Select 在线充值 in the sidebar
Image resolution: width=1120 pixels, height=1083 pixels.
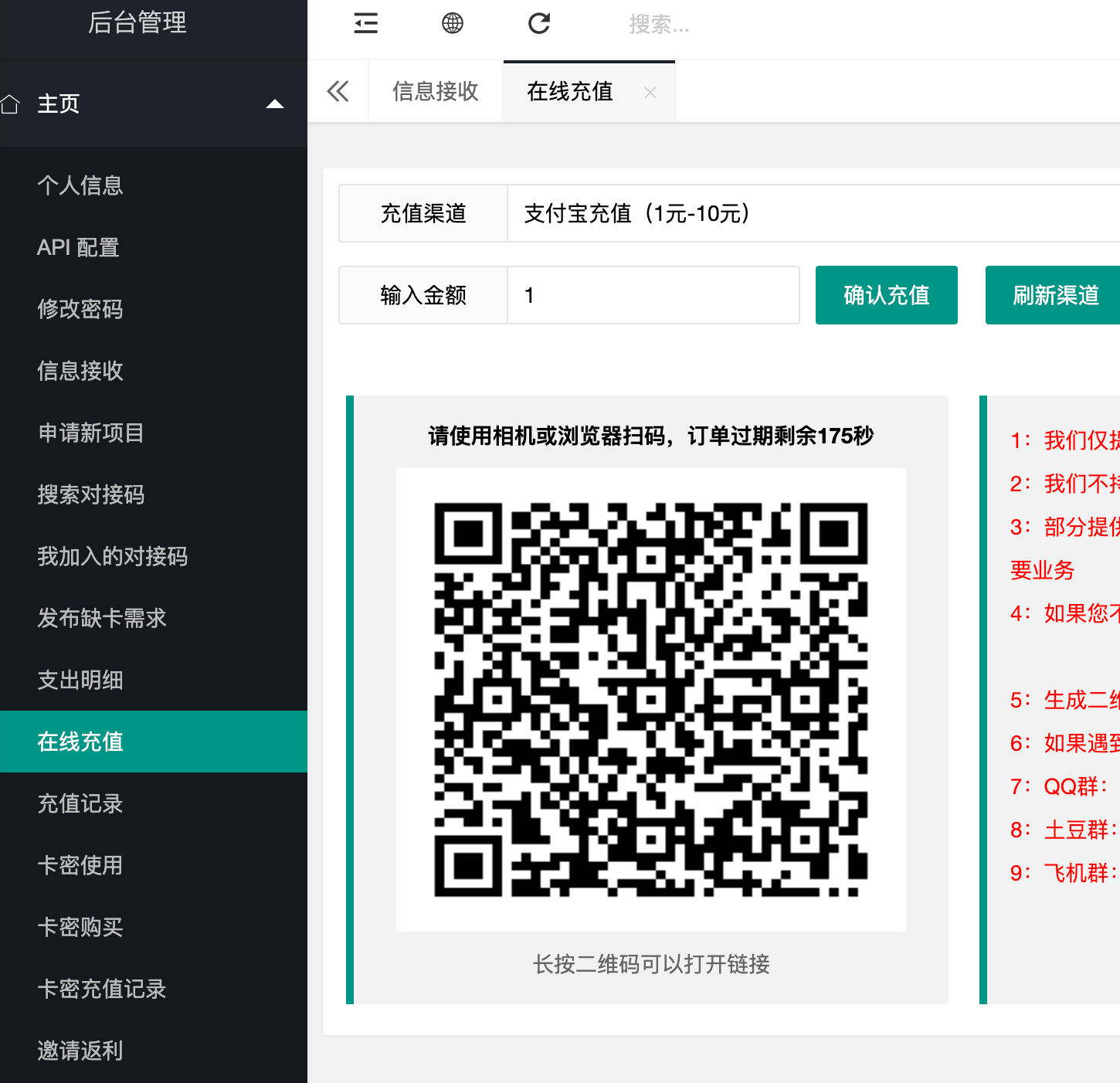(154, 742)
